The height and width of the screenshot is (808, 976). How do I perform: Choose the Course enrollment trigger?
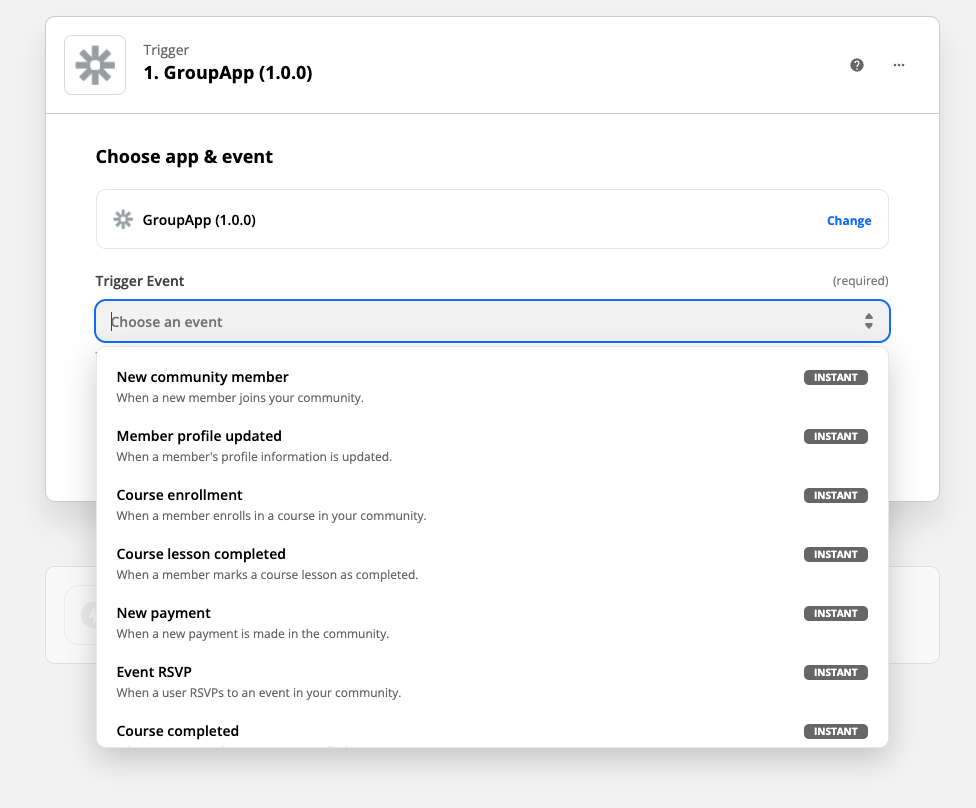coord(180,496)
